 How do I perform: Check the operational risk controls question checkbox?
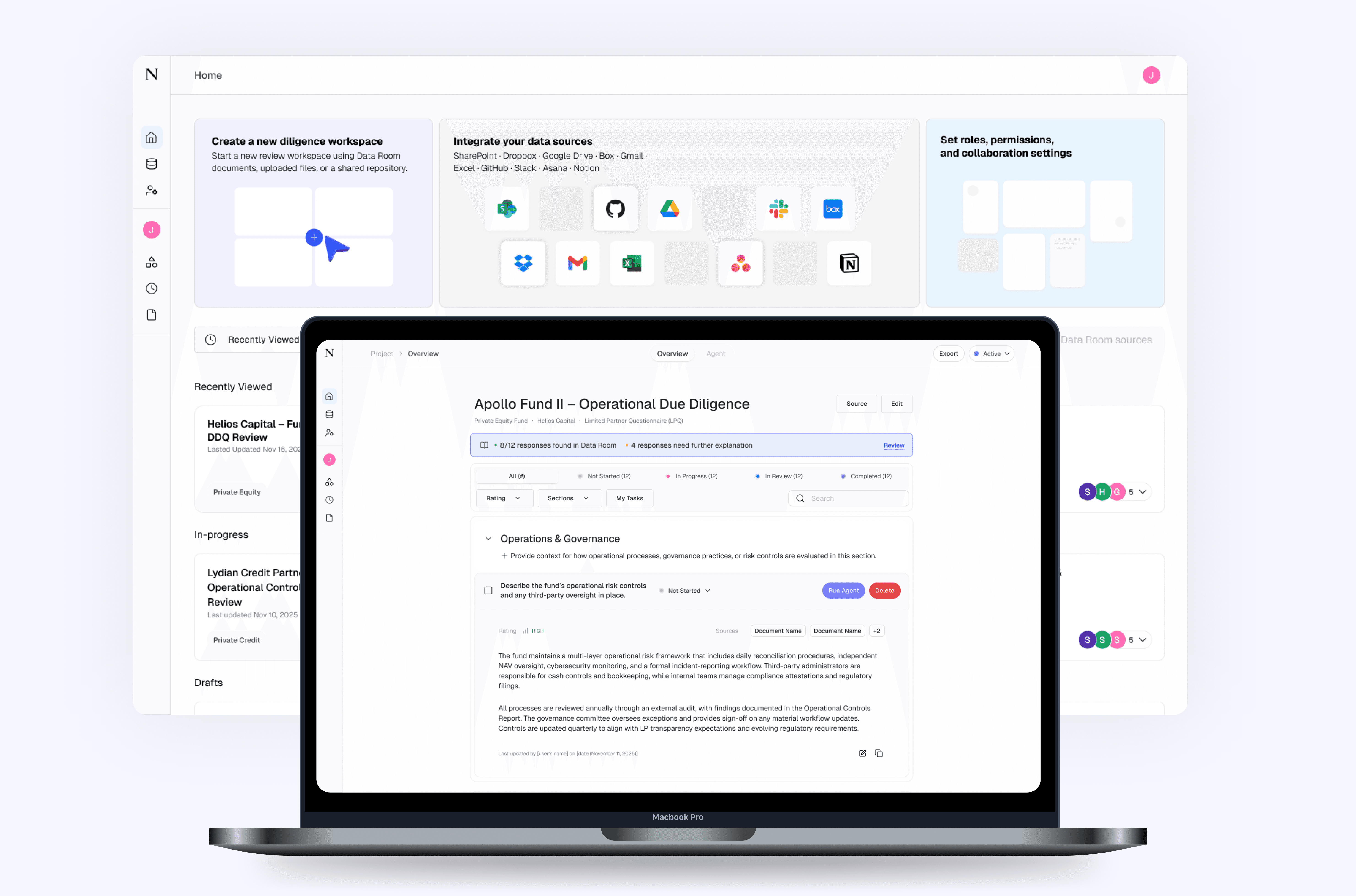pos(488,591)
